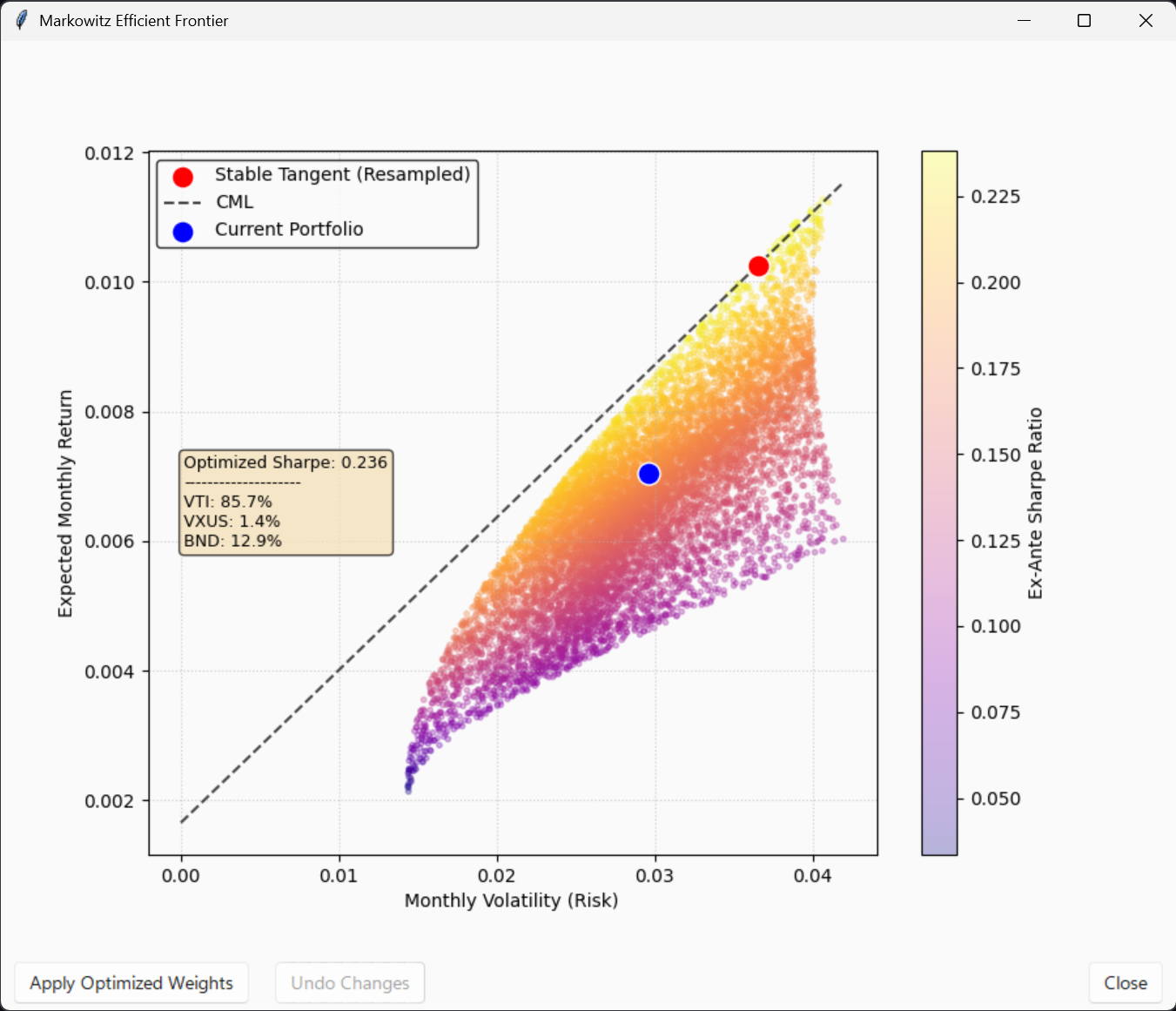
Task: Close the dialog with the Close button
Action: pyautogui.click(x=1126, y=983)
